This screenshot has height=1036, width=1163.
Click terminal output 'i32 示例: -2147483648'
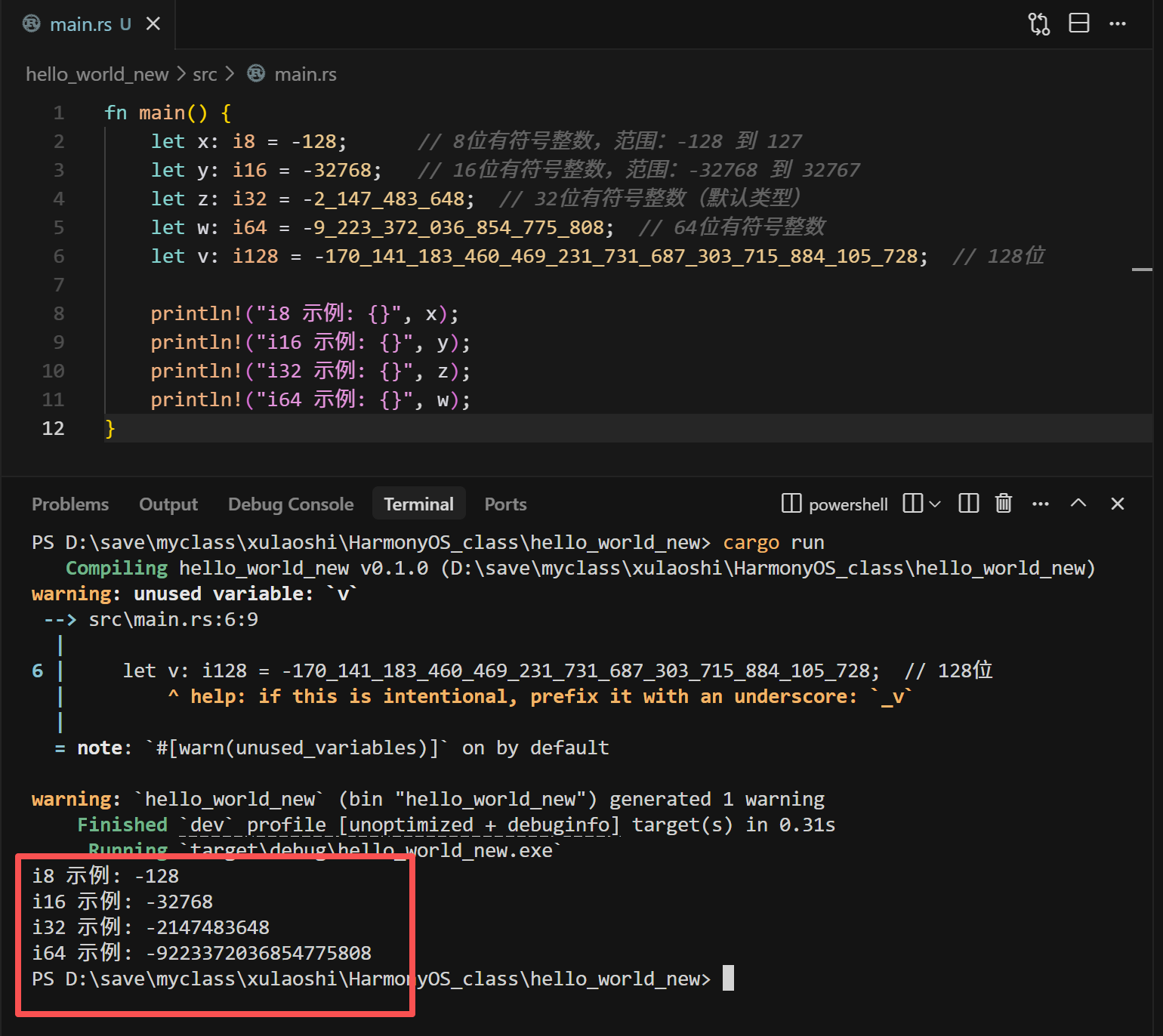tap(151, 928)
